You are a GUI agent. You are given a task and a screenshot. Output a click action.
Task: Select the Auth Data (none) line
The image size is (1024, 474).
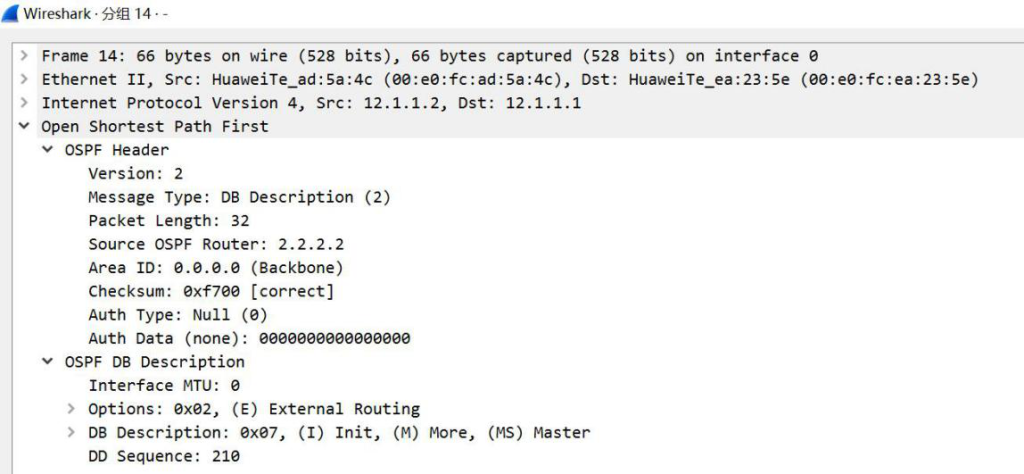[249, 338]
